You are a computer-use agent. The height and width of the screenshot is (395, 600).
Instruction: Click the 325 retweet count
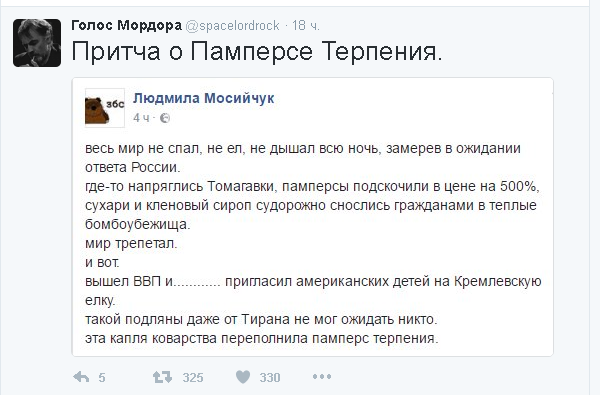[193, 378]
